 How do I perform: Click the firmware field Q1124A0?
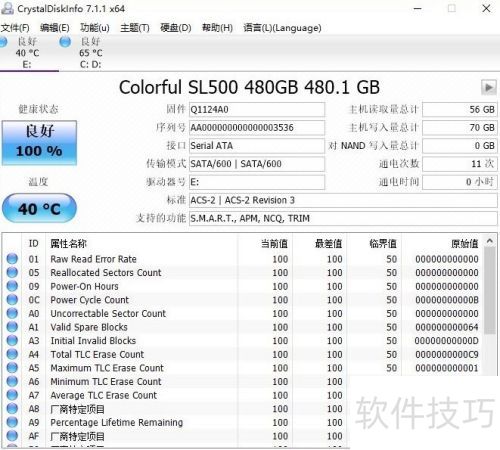[257, 109]
